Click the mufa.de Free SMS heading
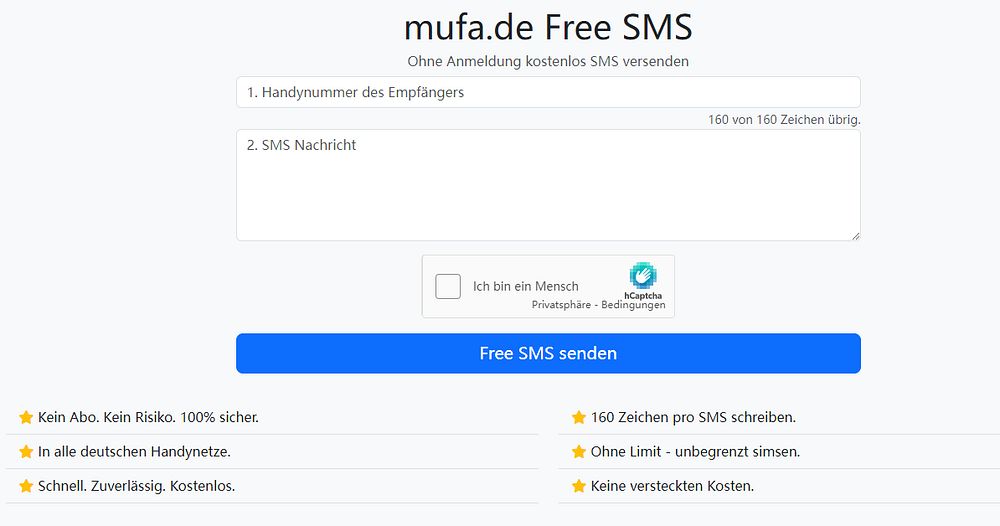Screen dimensions: 1000x526 point(548,27)
